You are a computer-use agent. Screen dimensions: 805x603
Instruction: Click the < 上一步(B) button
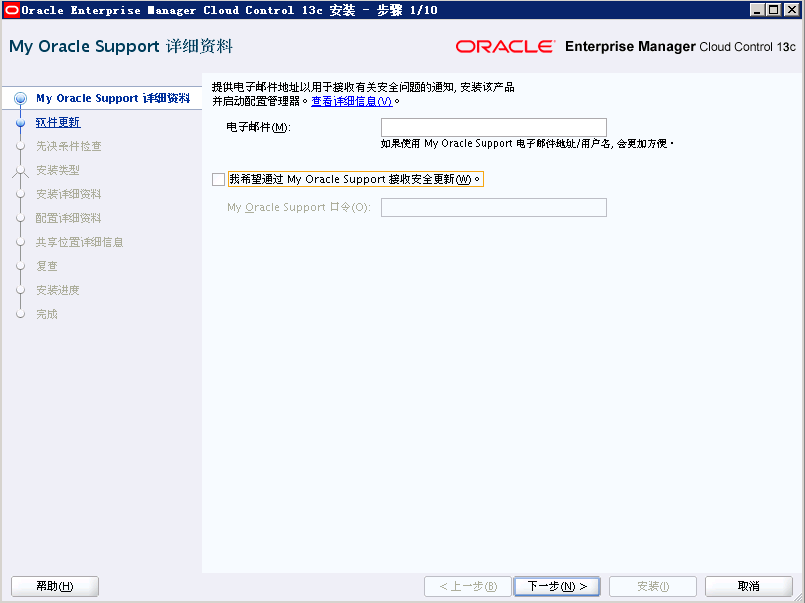(468, 586)
